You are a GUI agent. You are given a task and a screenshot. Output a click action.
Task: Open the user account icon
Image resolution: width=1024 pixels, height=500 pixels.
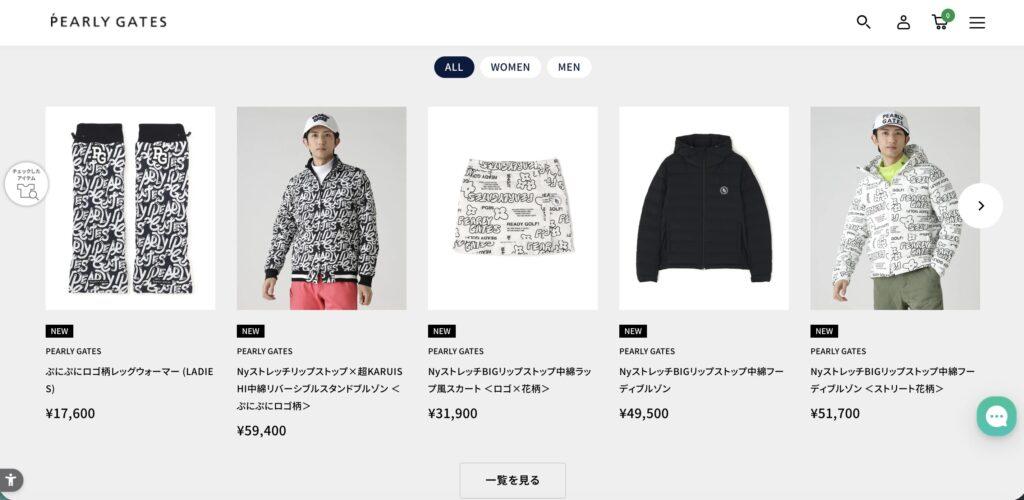click(x=903, y=22)
